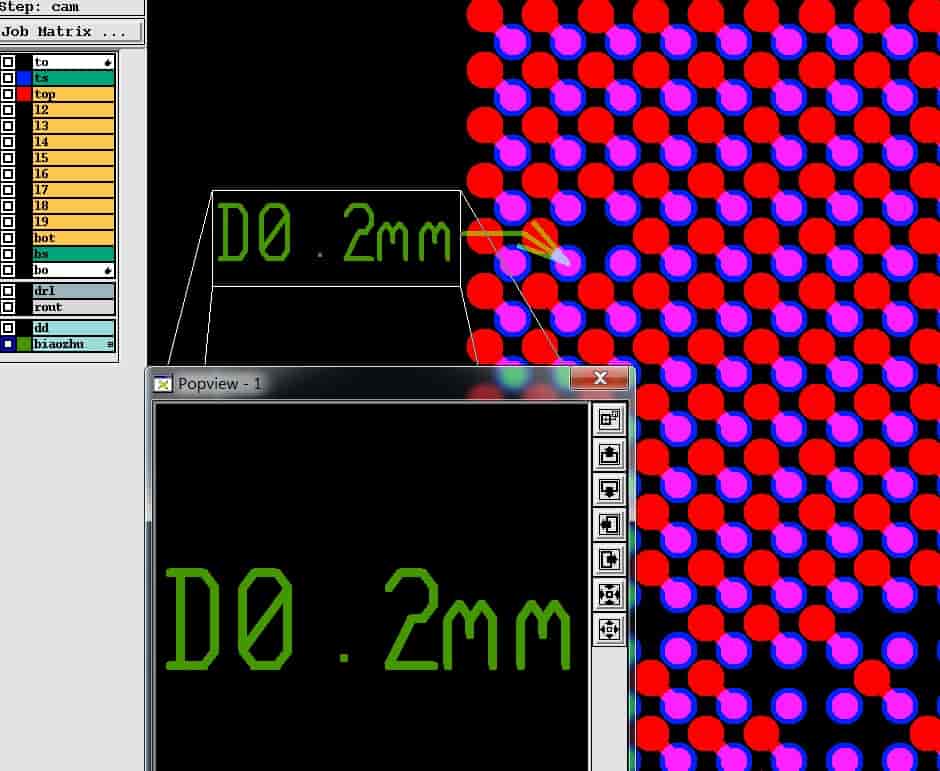Screen dimensions: 940x771
Task: Toggle display checkbox for layer 15
Action: pyautogui.click(x=8, y=158)
